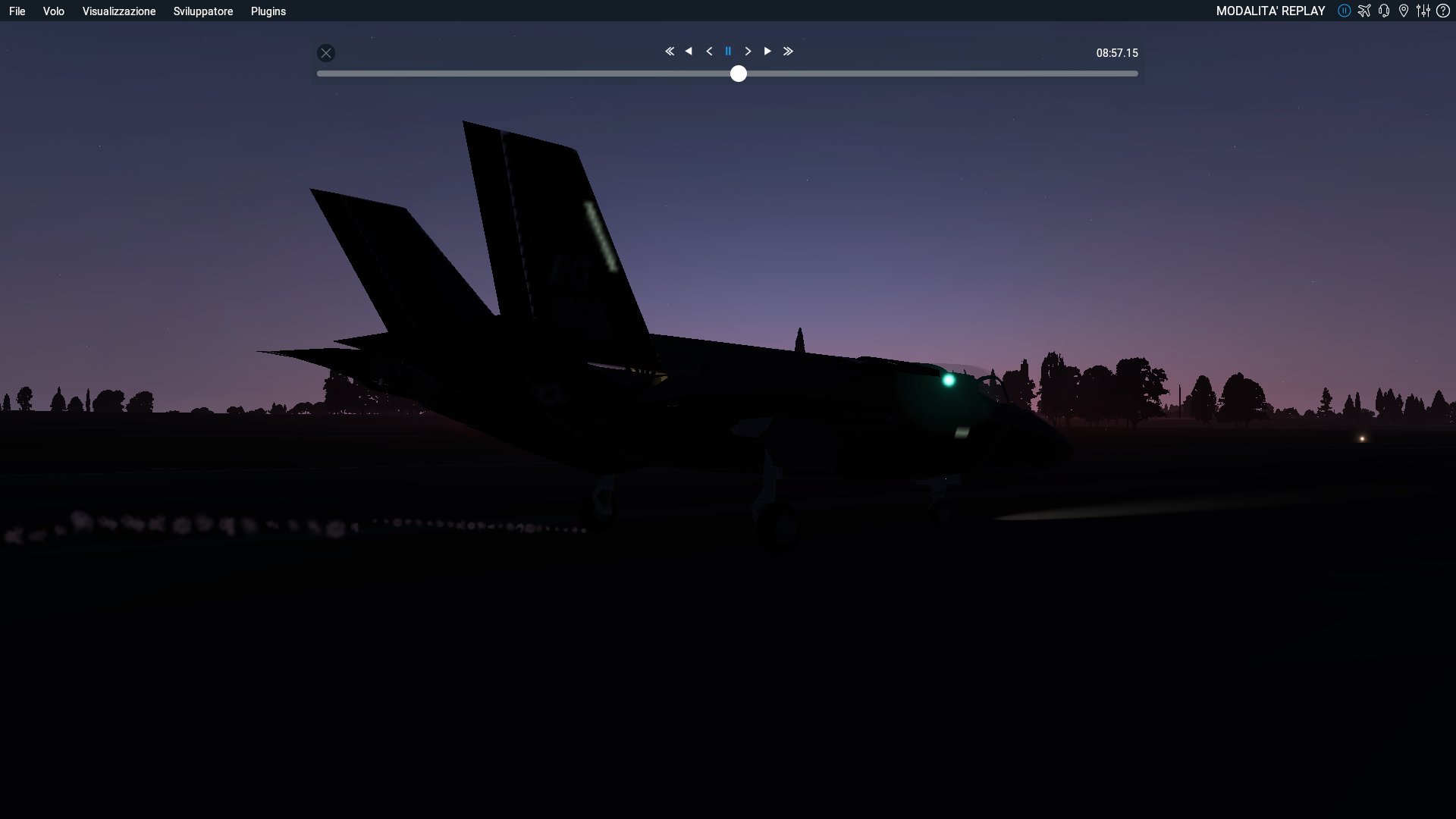This screenshot has width=1456, height=819.
Task: Open ATC headset icon
Action: pyautogui.click(x=1384, y=11)
